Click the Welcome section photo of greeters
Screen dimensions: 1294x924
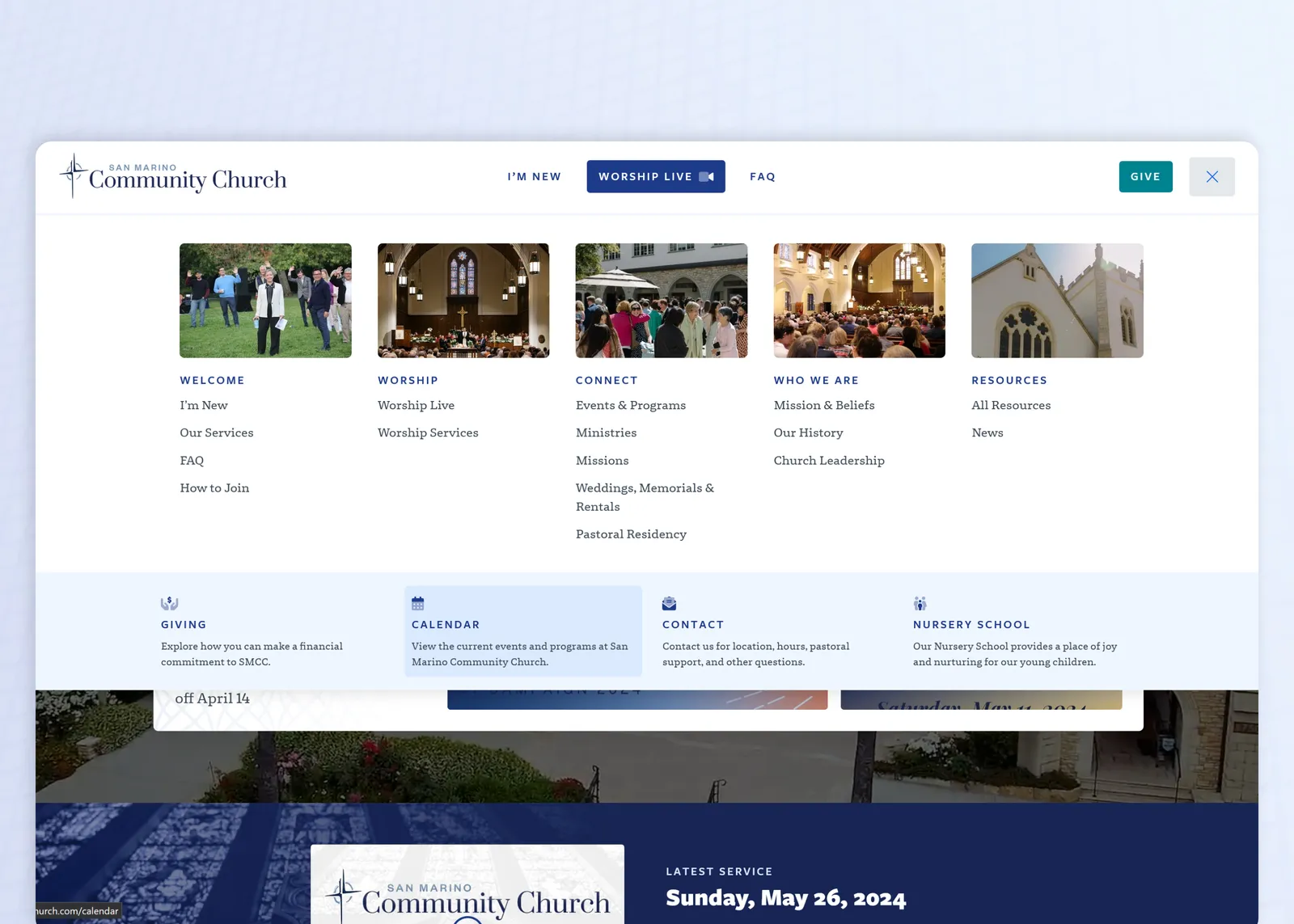tap(265, 300)
